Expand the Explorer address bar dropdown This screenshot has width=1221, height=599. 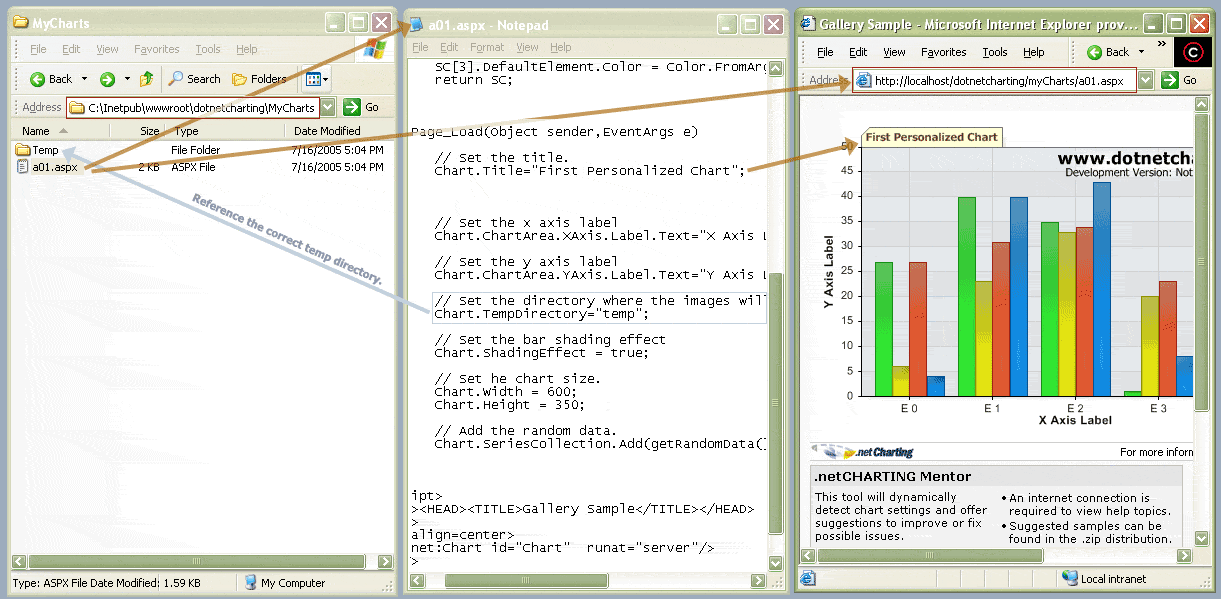[328, 107]
